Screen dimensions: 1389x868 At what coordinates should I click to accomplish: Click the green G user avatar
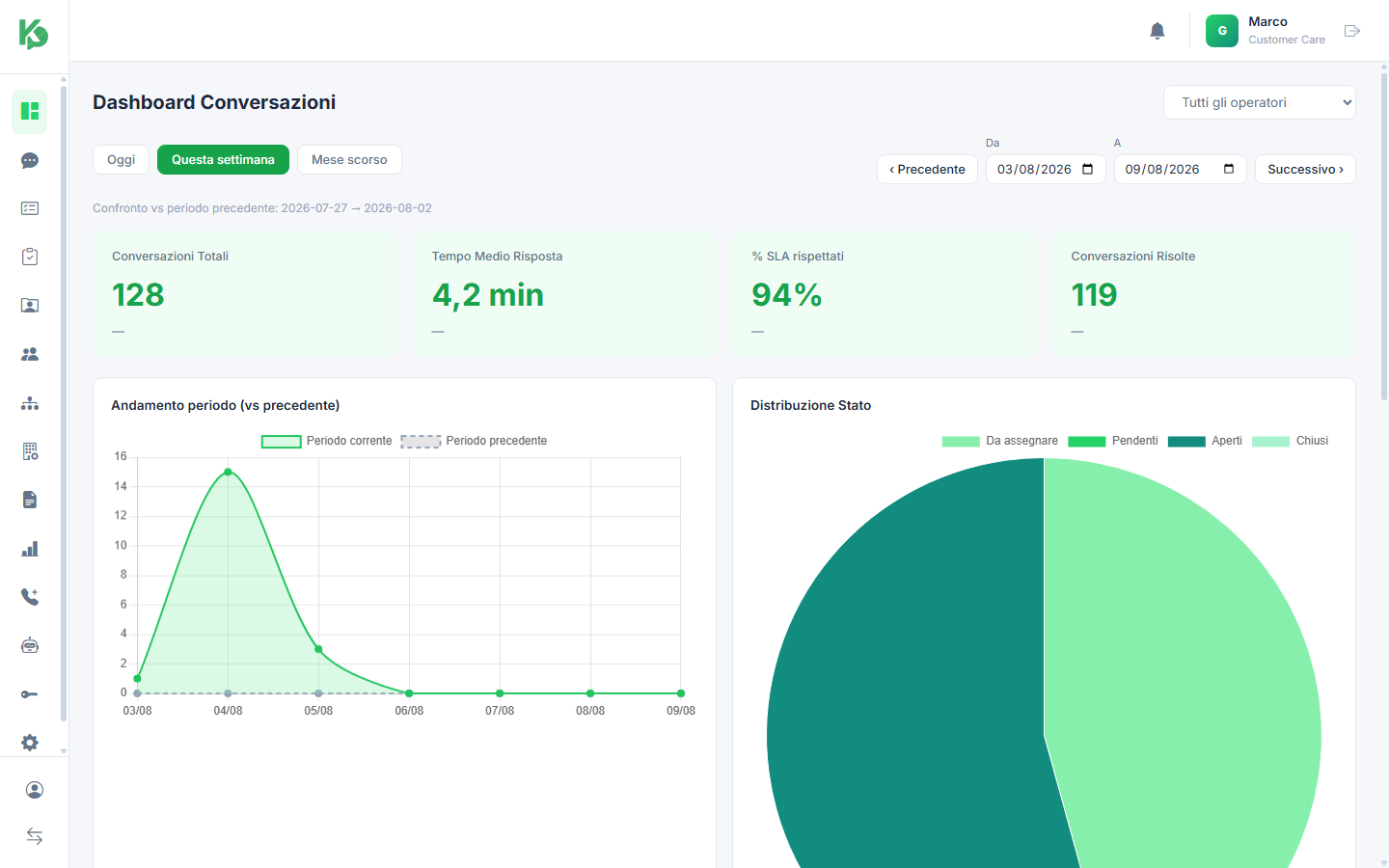(1222, 31)
